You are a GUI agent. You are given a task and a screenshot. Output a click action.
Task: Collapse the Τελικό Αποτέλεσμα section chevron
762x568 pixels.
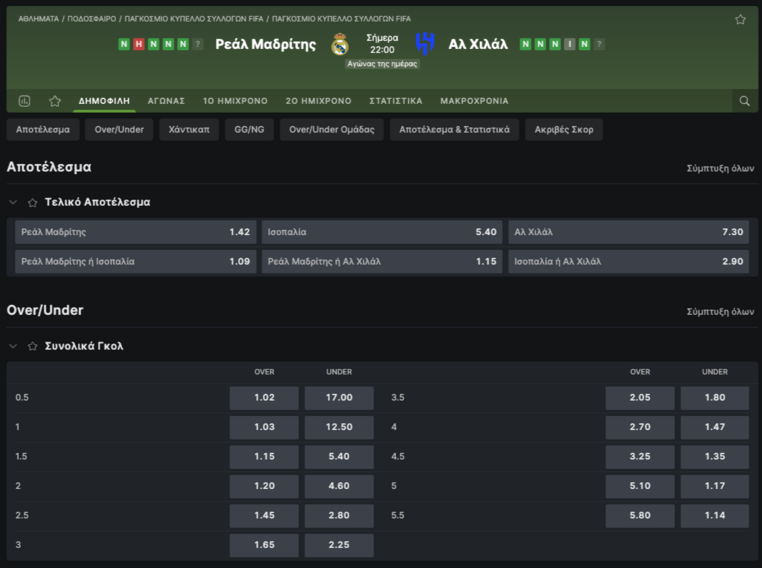click(x=13, y=202)
